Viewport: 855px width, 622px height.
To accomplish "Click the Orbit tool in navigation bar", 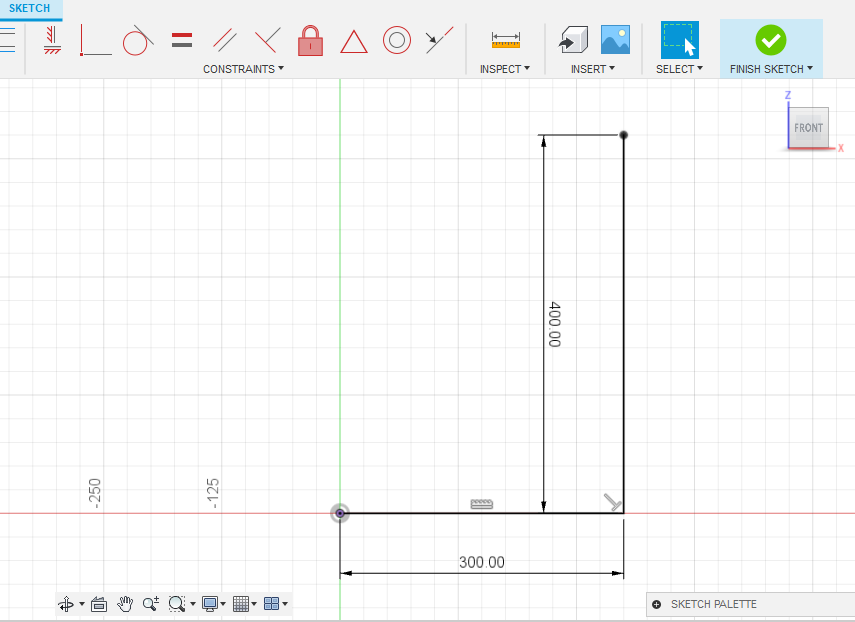I will pyautogui.click(x=66, y=604).
